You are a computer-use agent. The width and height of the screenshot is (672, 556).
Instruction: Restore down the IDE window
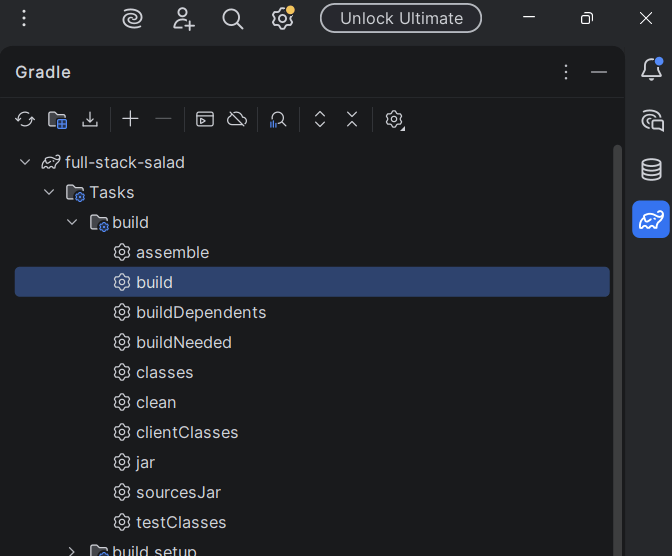pyautogui.click(x=587, y=18)
